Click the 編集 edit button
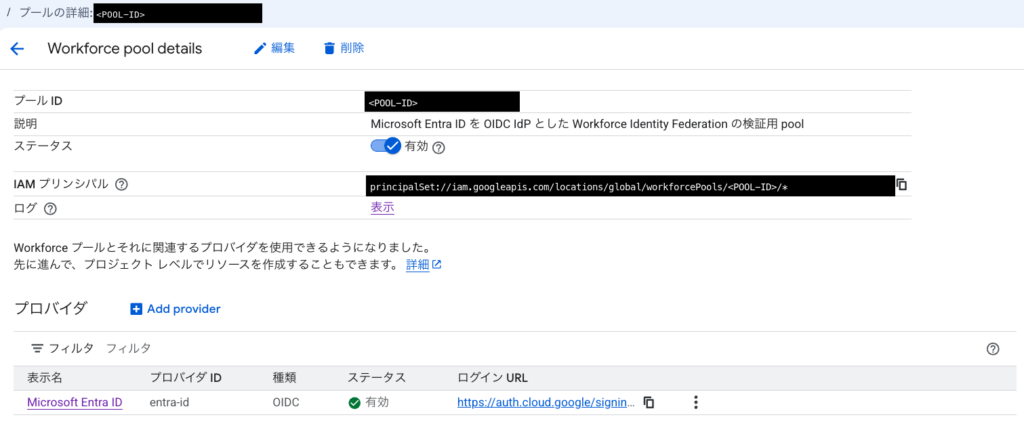Viewport: 1024px width, 430px height. pyautogui.click(x=274, y=48)
